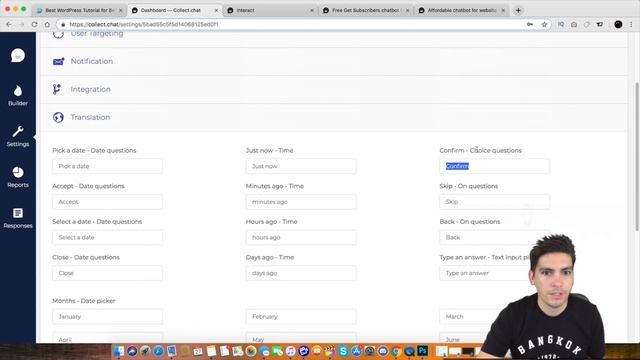
Task: Edit the Skip translation field
Action: point(494,202)
